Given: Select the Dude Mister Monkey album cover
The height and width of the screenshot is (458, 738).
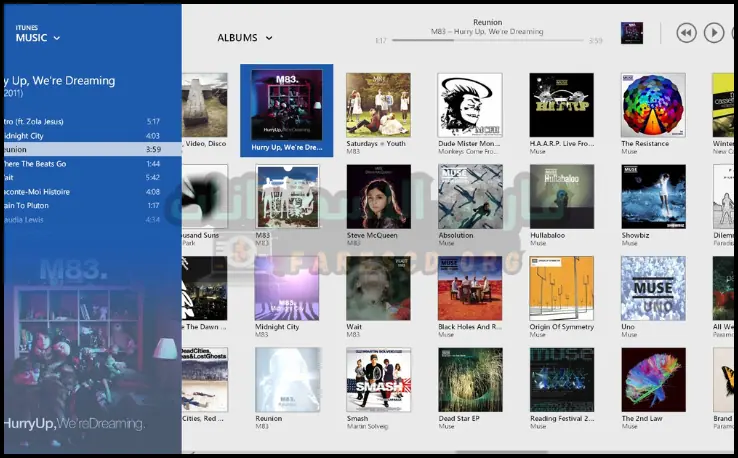Looking at the screenshot, I should pyautogui.click(x=469, y=105).
